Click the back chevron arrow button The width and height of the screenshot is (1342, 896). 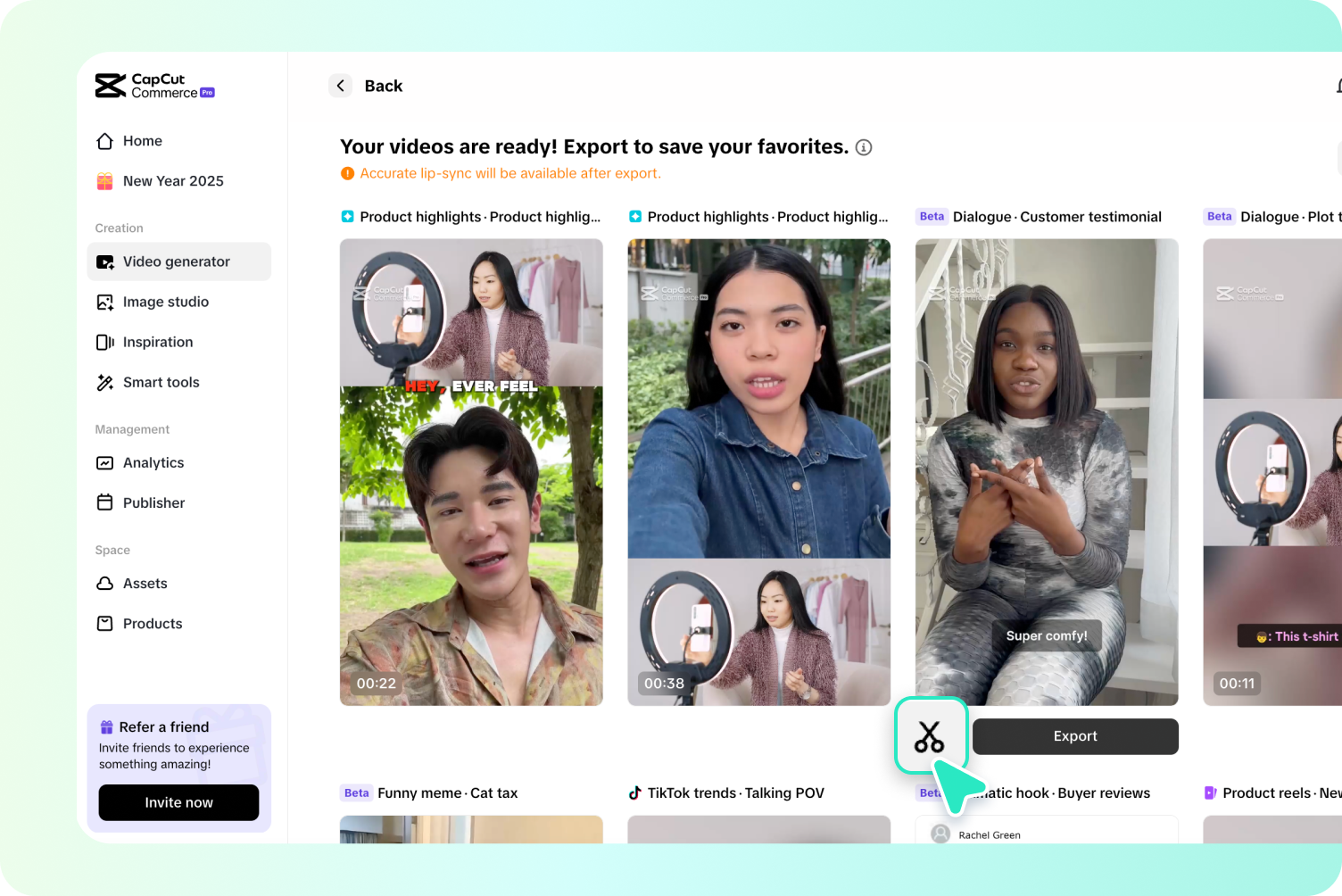(x=340, y=86)
